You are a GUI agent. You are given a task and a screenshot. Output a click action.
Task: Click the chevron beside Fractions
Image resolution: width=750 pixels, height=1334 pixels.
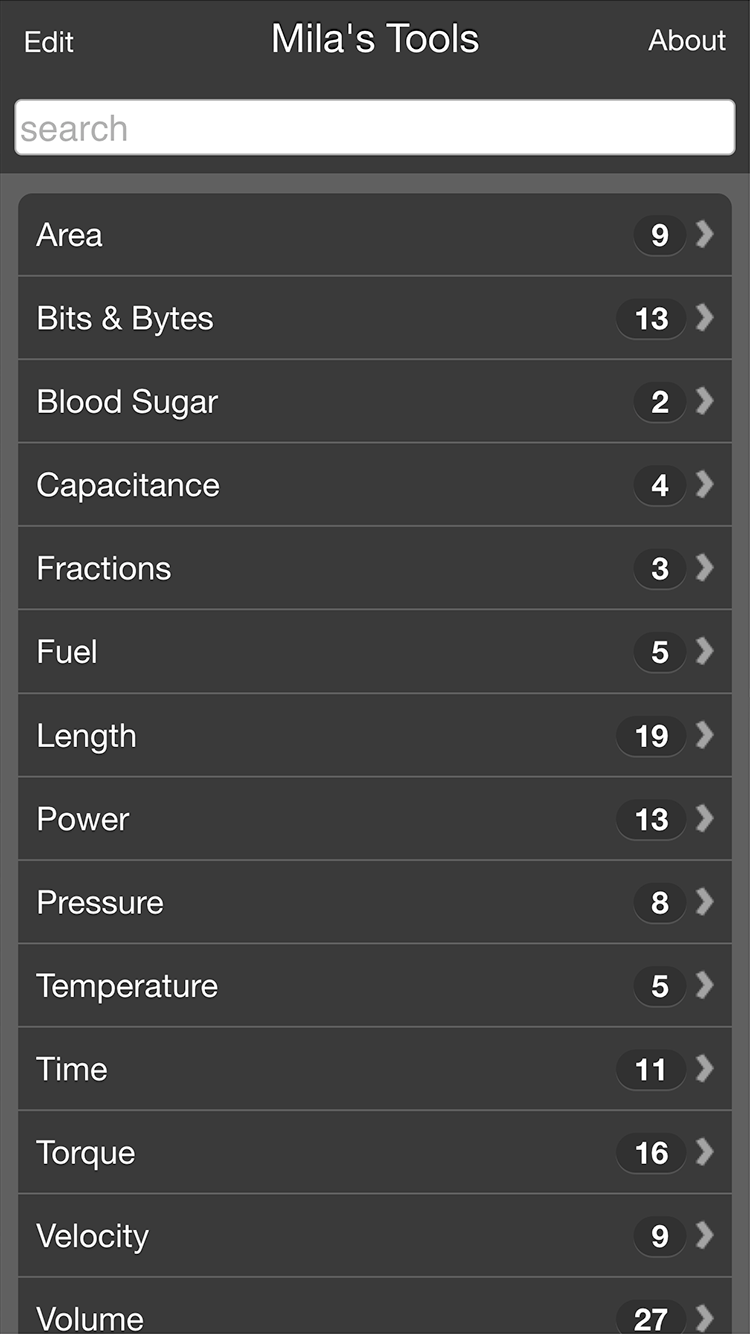(705, 568)
